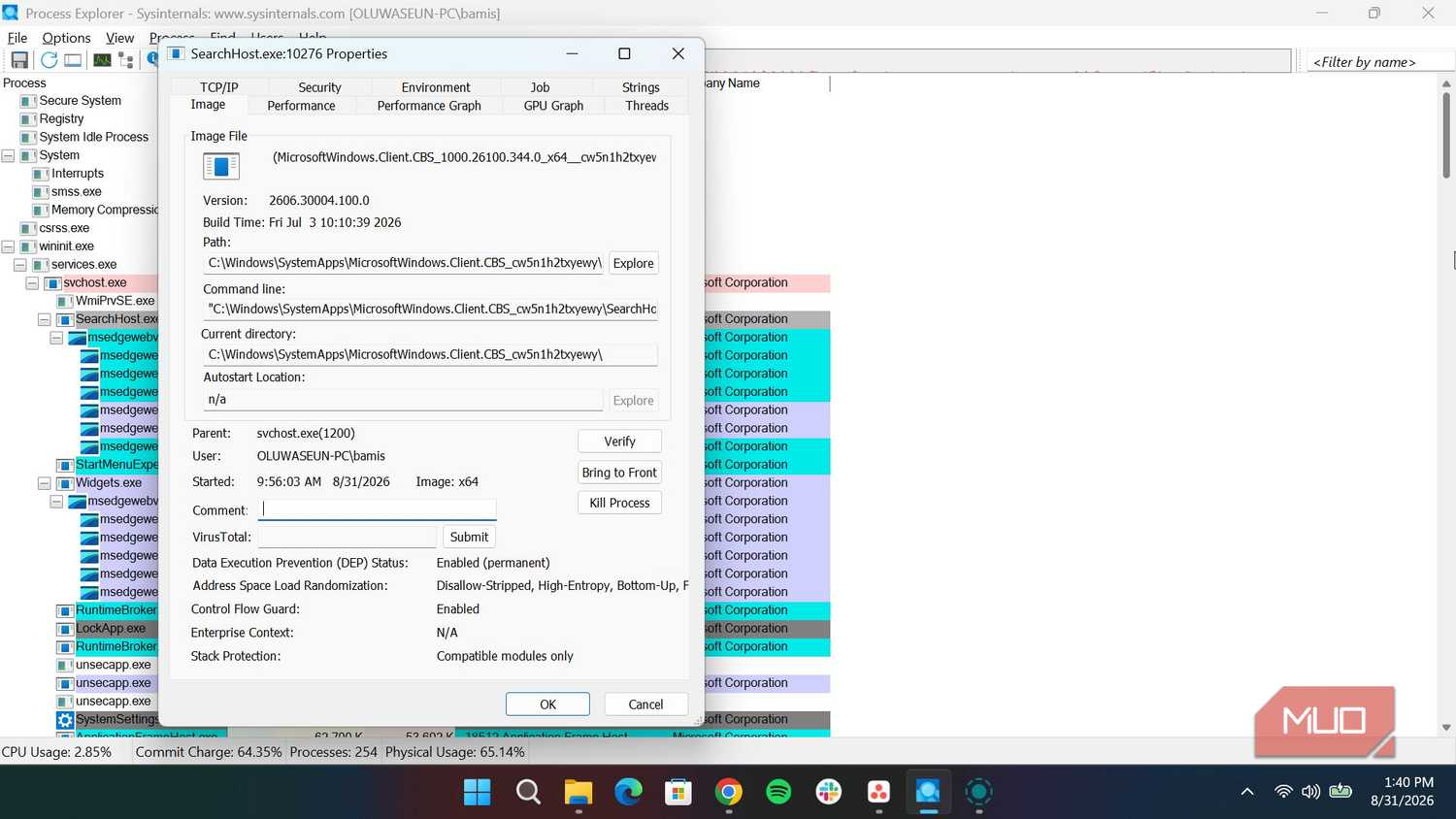Viewport: 1456px width, 819px height.
Task: Click the Explore button next to Path
Action: (x=633, y=264)
